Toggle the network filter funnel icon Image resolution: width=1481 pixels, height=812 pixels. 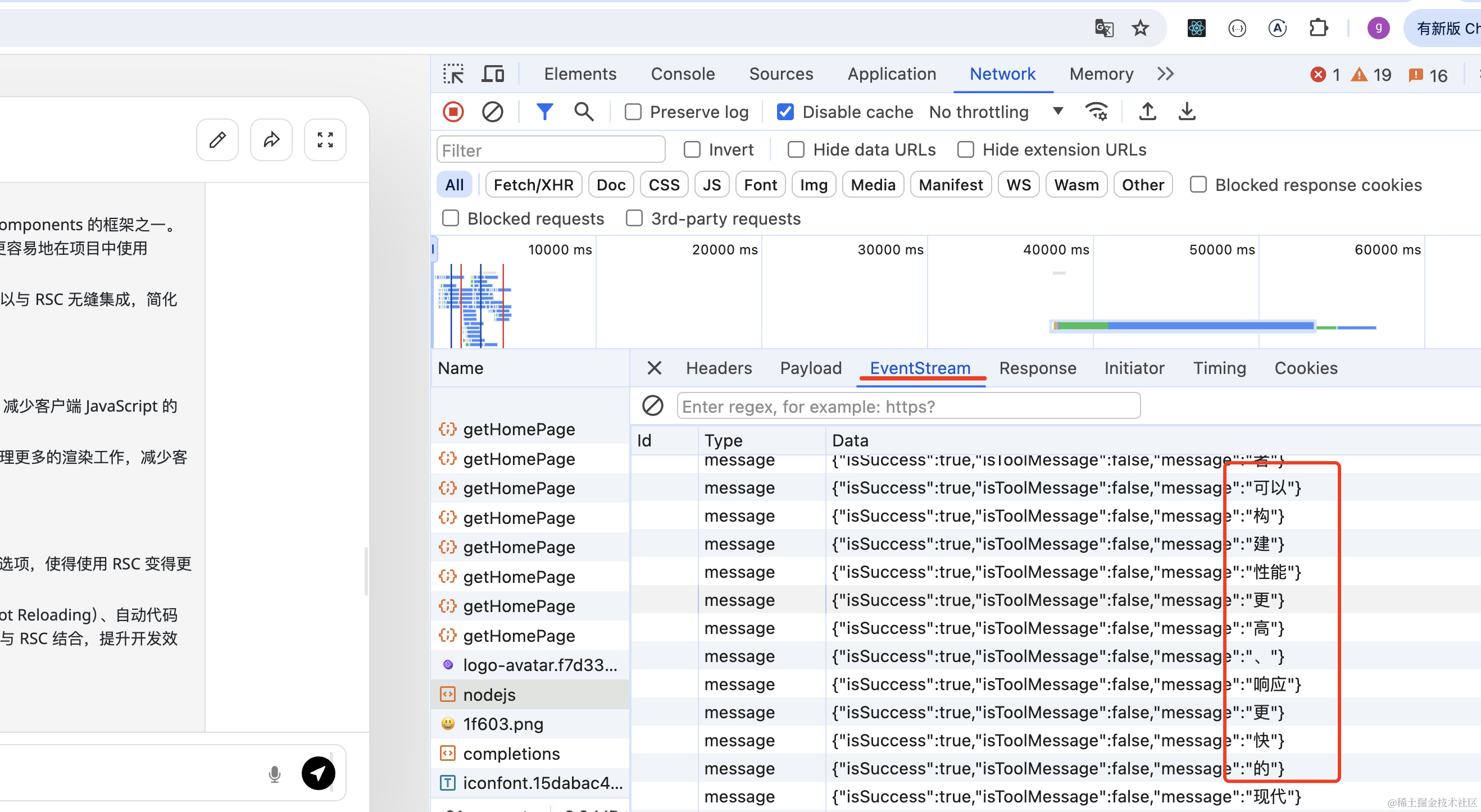(544, 112)
